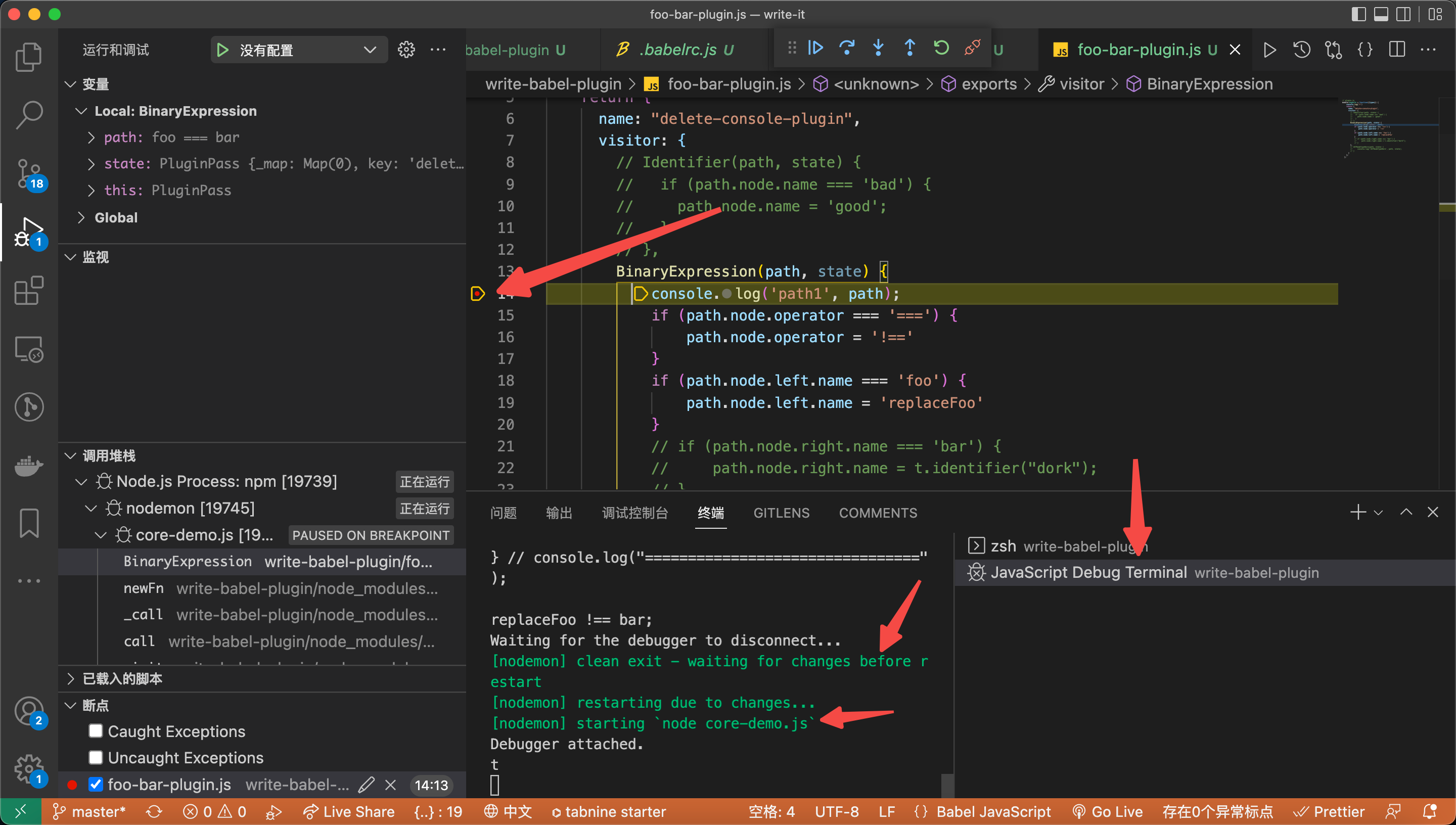Click the Step Over debug icon

(847, 48)
